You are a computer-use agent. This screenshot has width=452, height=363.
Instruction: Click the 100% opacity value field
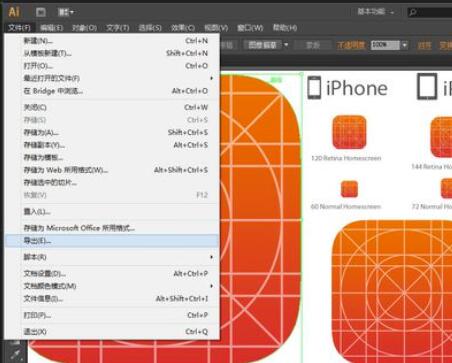(x=385, y=45)
